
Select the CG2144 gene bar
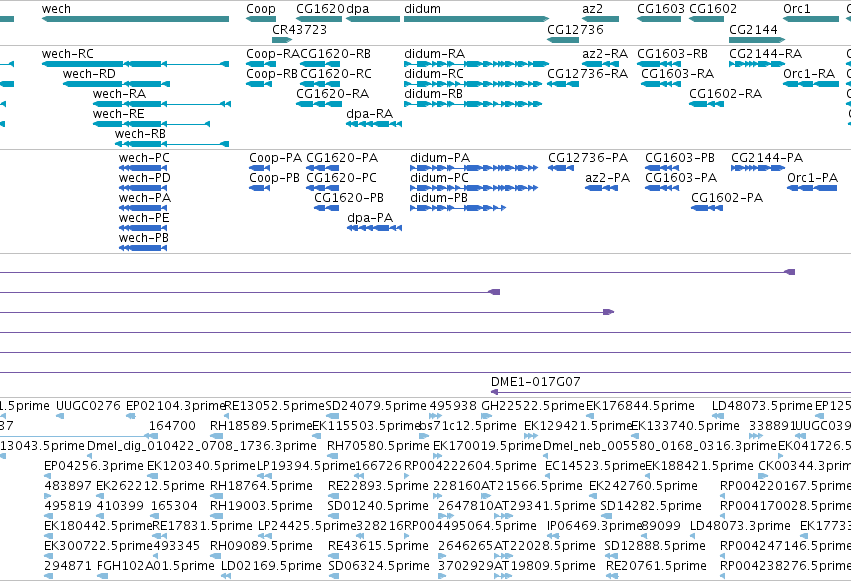tap(757, 40)
